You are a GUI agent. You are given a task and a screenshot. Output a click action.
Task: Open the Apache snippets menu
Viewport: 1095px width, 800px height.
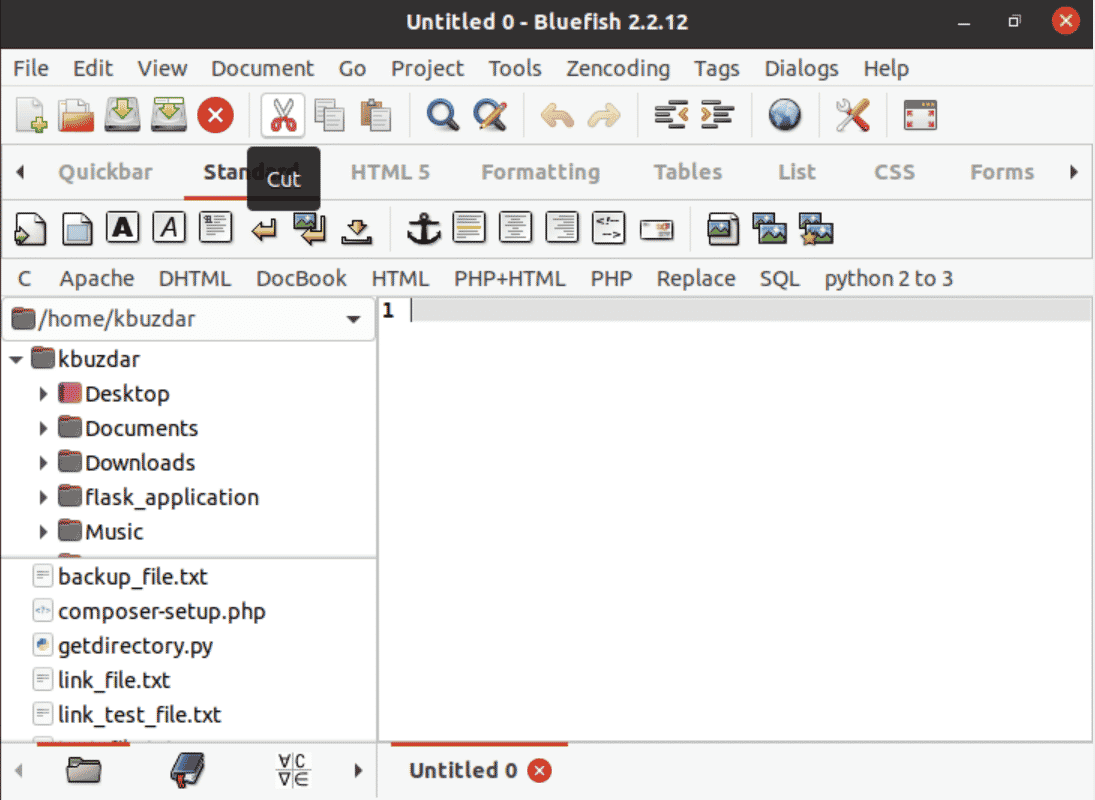click(96, 279)
